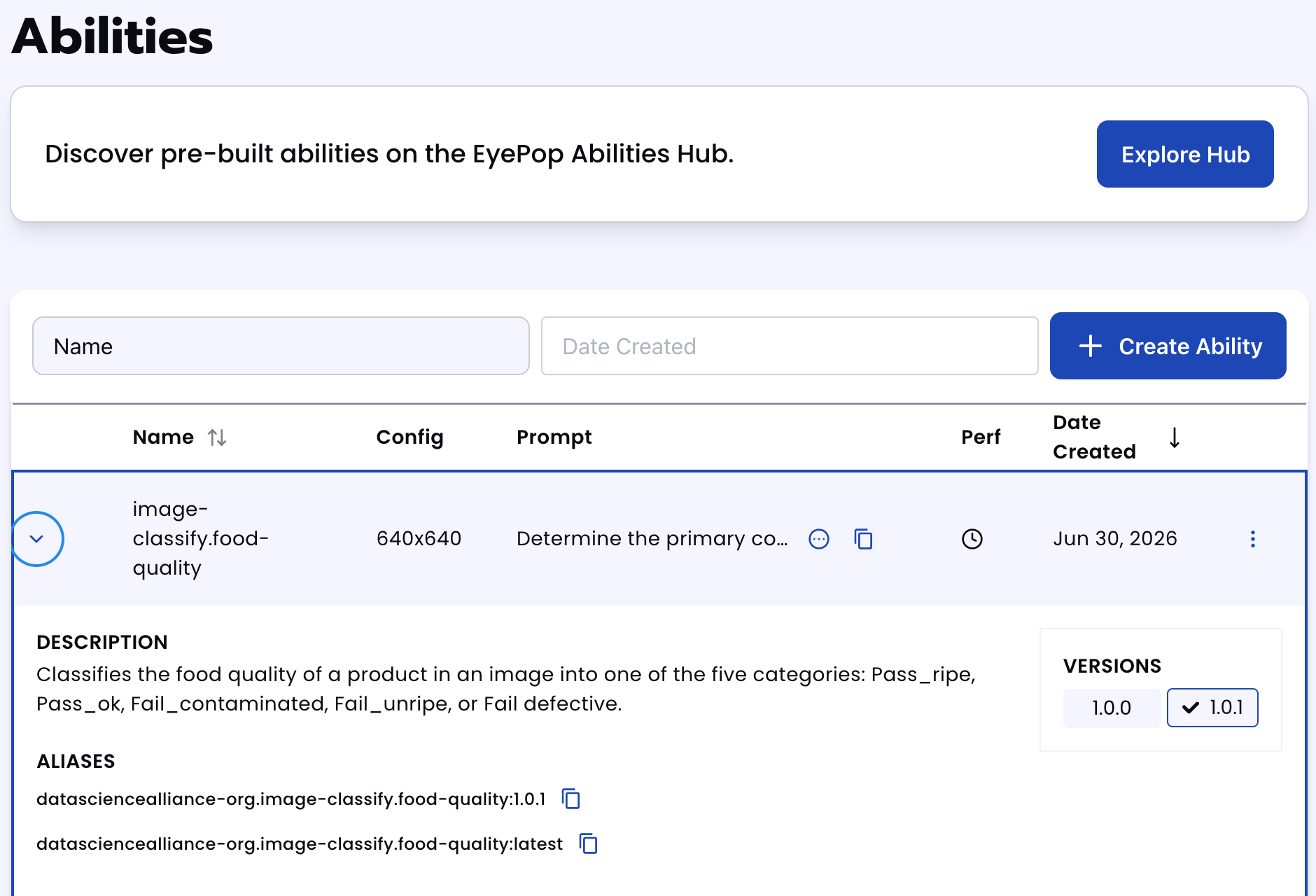Image resolution: width=1316 pixels, height=896 pixels.
Task: Click the Date Created column header
Action: (x=1094, y=437)
